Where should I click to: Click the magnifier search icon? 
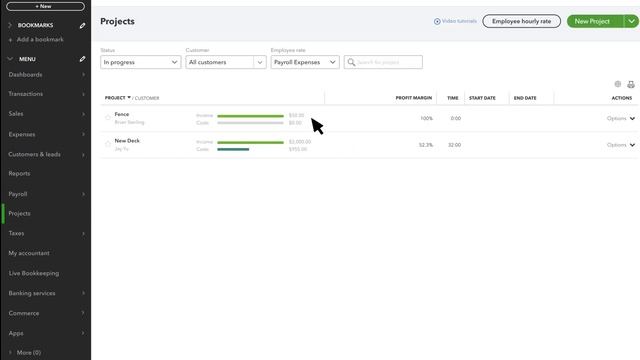351,62
